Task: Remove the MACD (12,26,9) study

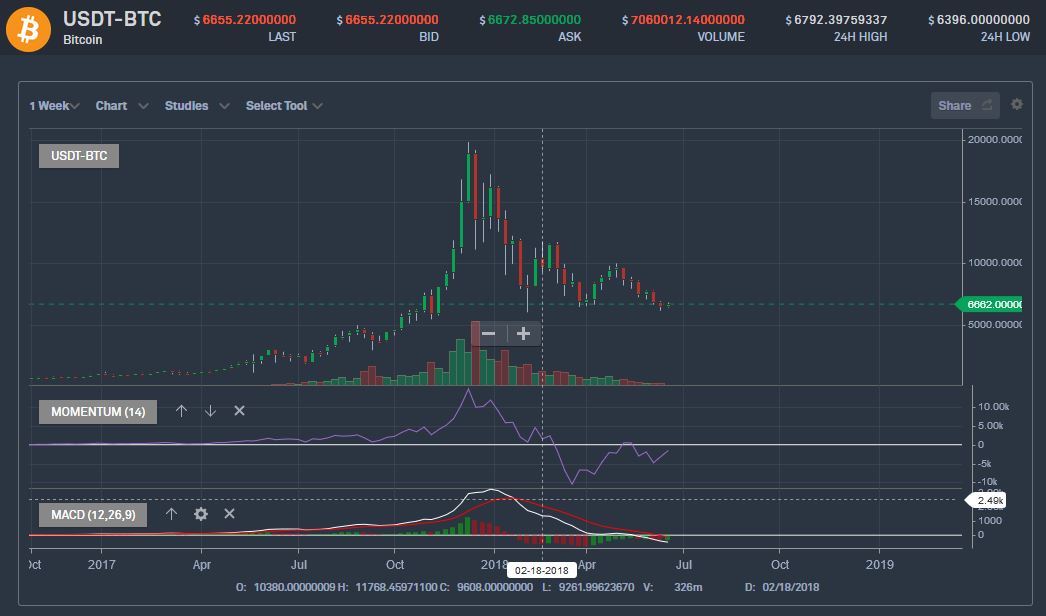Action: coord(229,514)
